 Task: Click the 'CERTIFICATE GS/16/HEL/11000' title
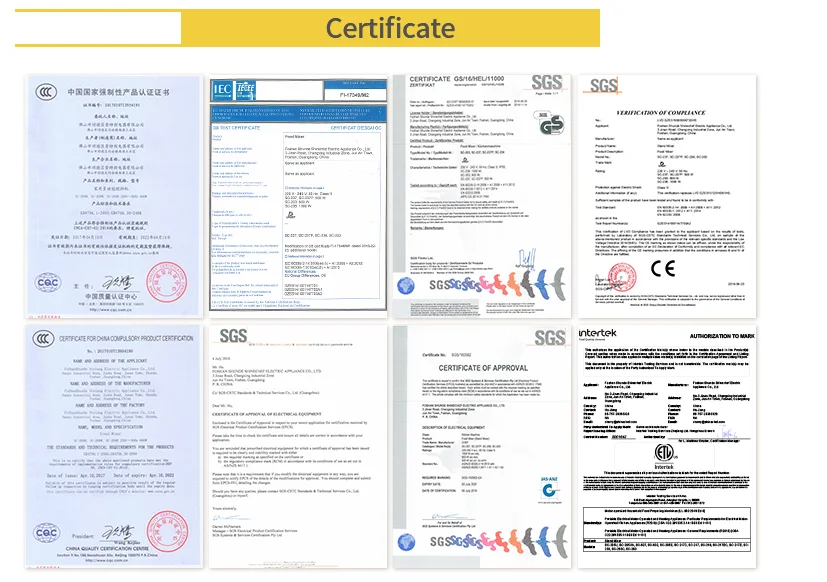pos(457,79)
